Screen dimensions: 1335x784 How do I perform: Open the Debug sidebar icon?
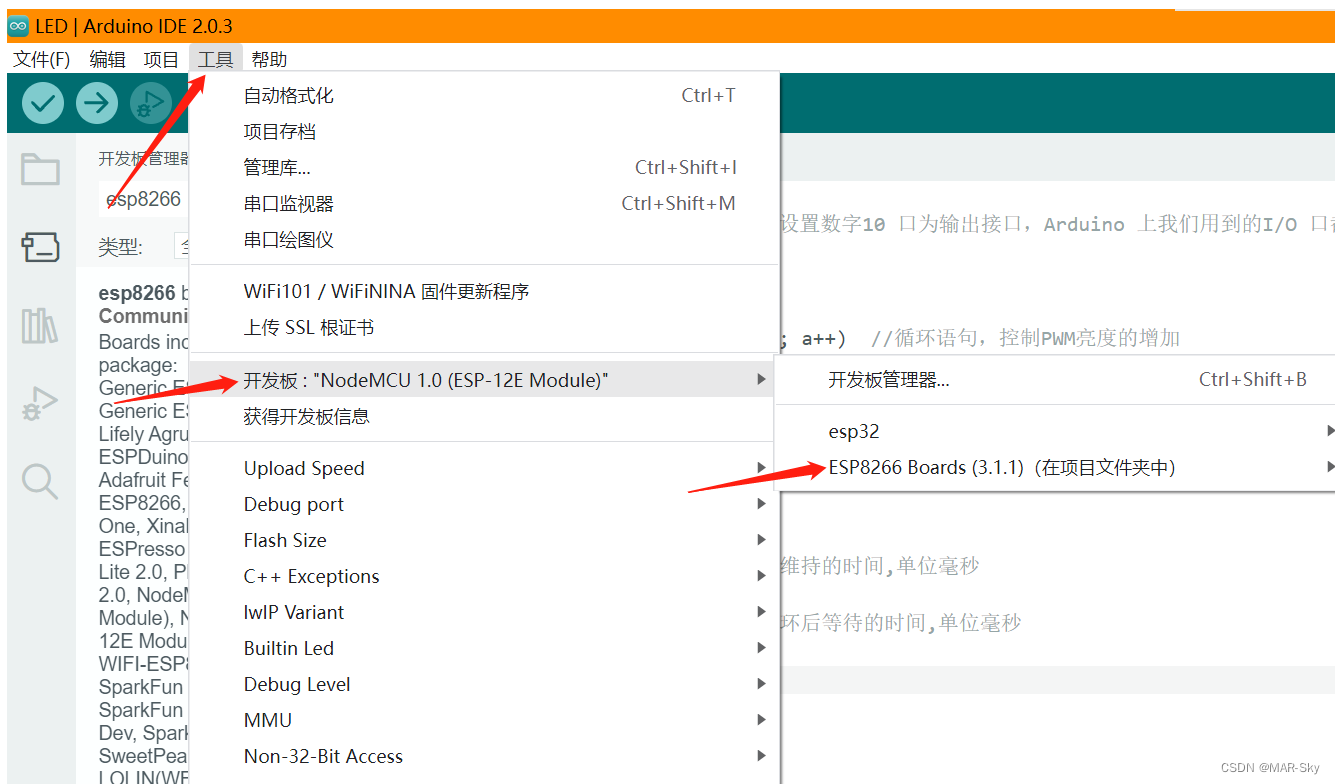click(40, 404)
